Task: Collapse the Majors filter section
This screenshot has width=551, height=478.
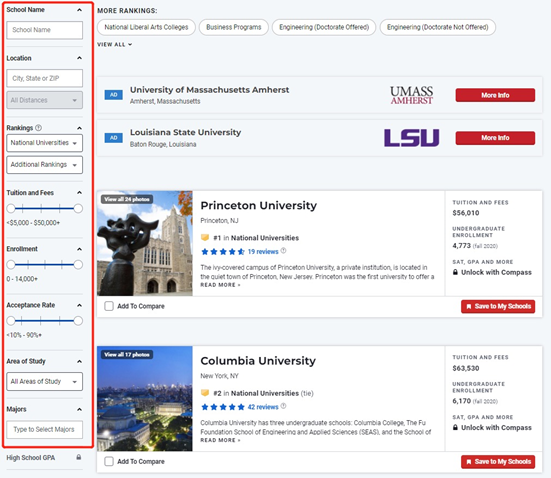Action: pos(79,409)
